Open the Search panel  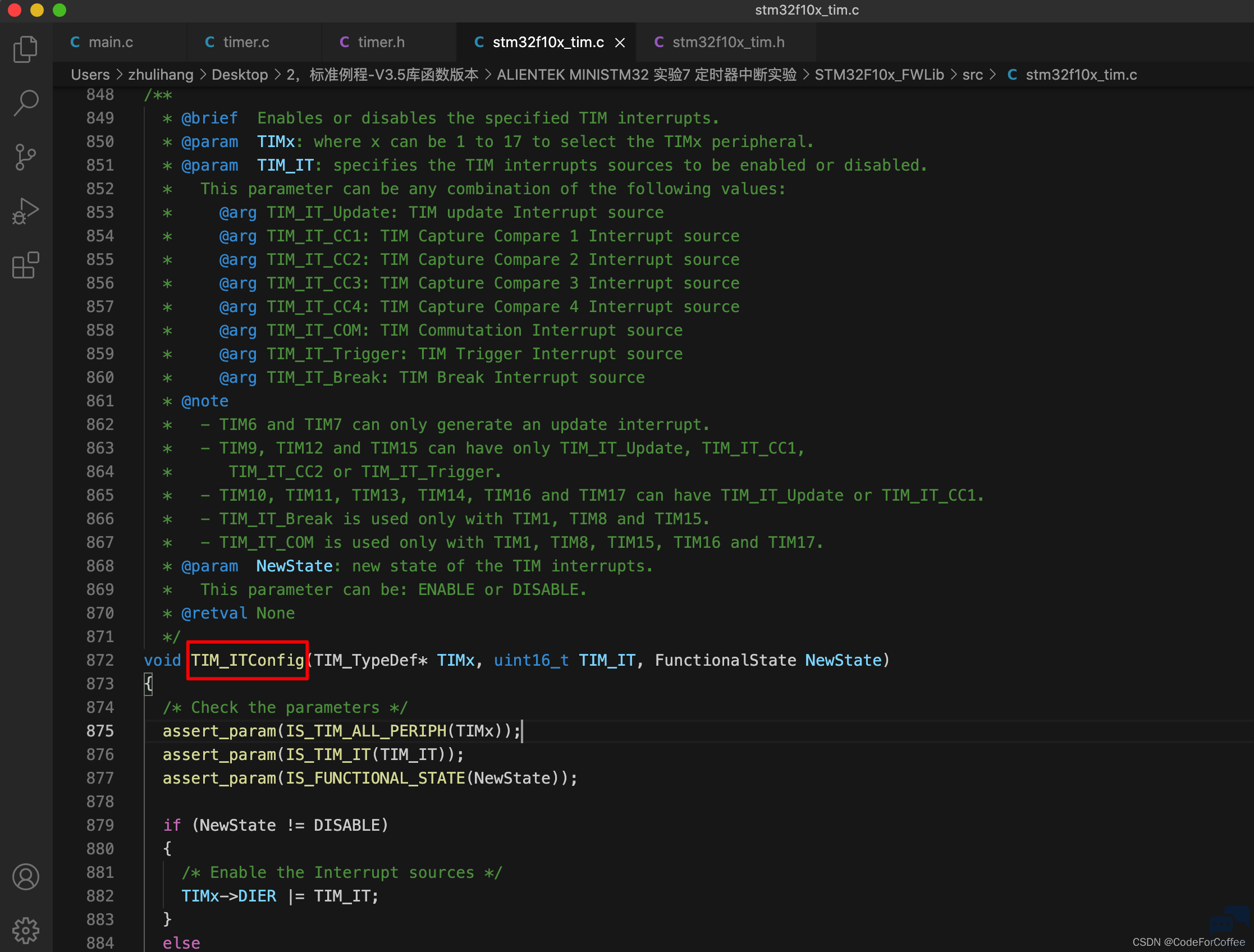(25, 103)
